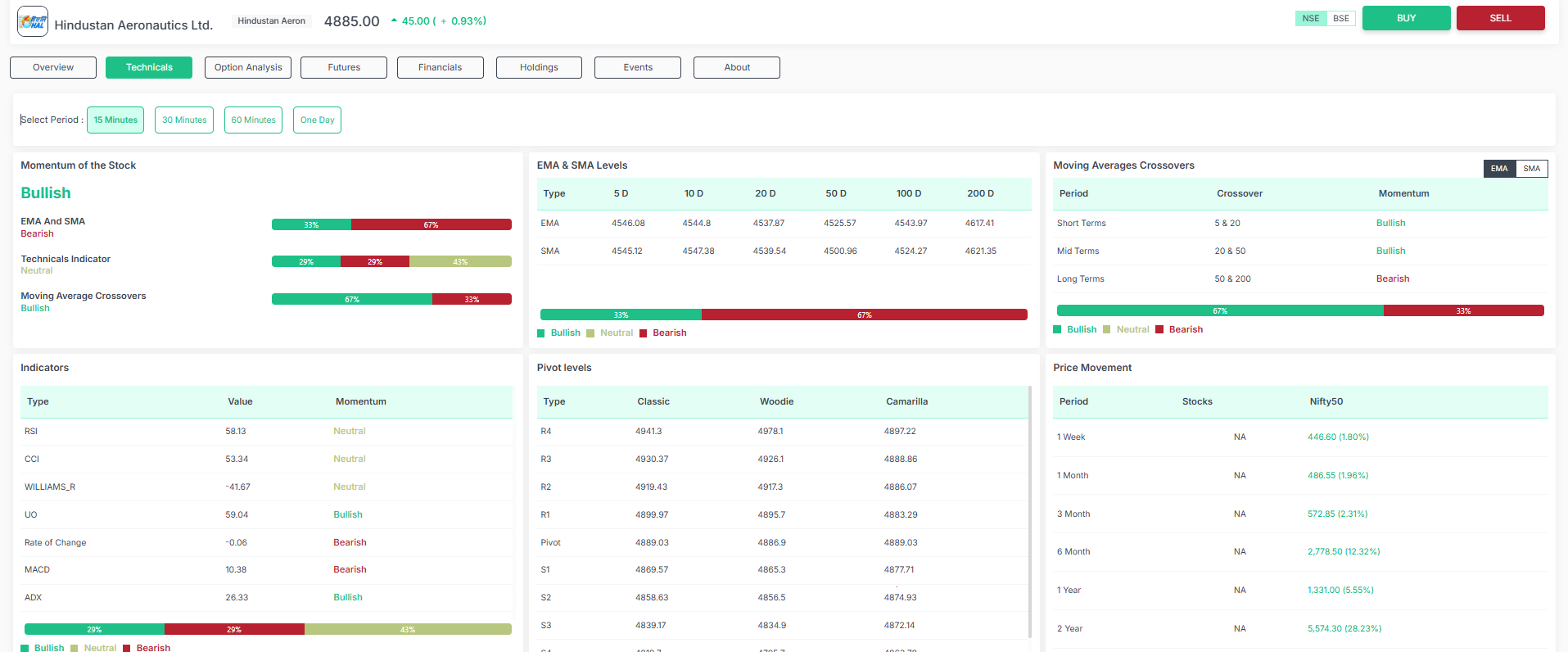Switch exchange to NSE
The width and height of the screenshot is (1568, 652).
(1310, 18)
